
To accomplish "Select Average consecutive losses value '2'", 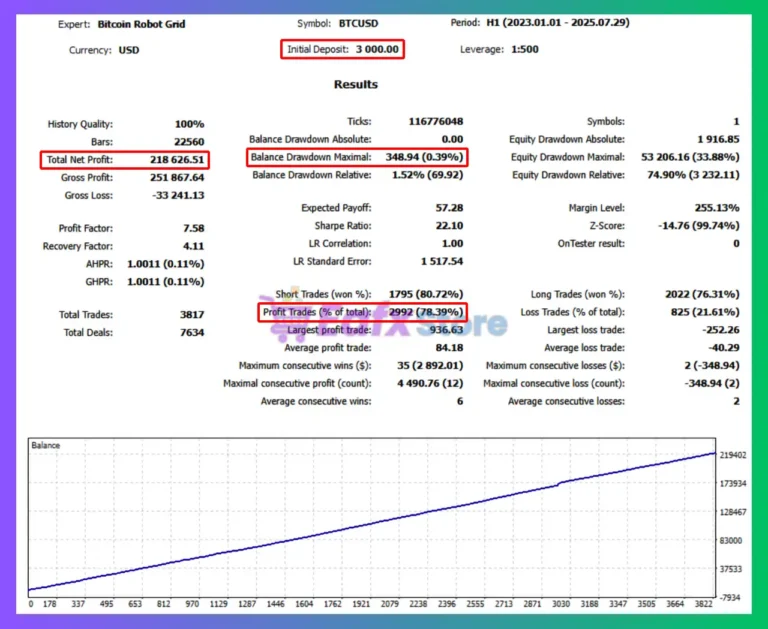I will click(x=736, y=401).
